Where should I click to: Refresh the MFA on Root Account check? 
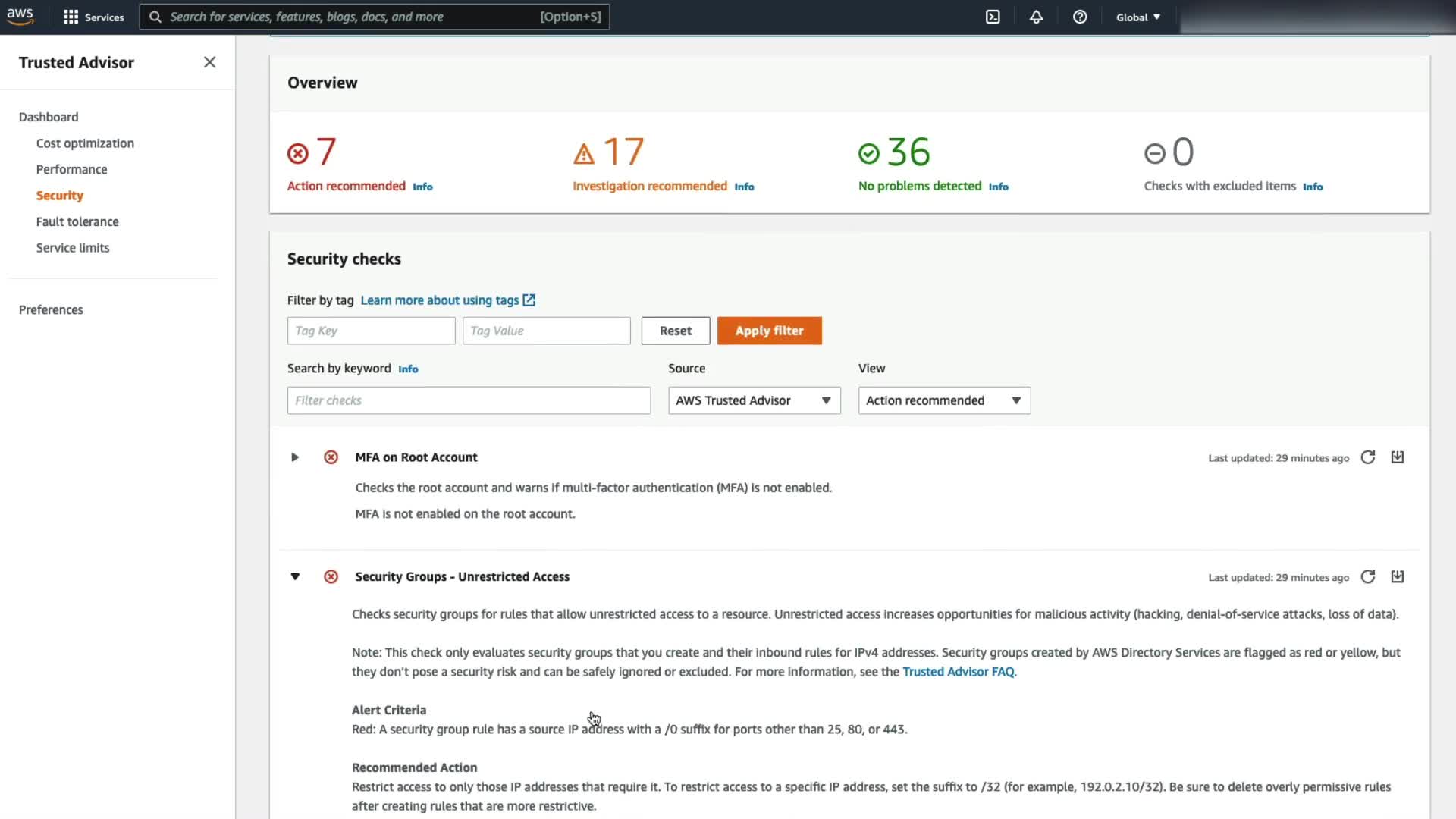point(1367,457)
